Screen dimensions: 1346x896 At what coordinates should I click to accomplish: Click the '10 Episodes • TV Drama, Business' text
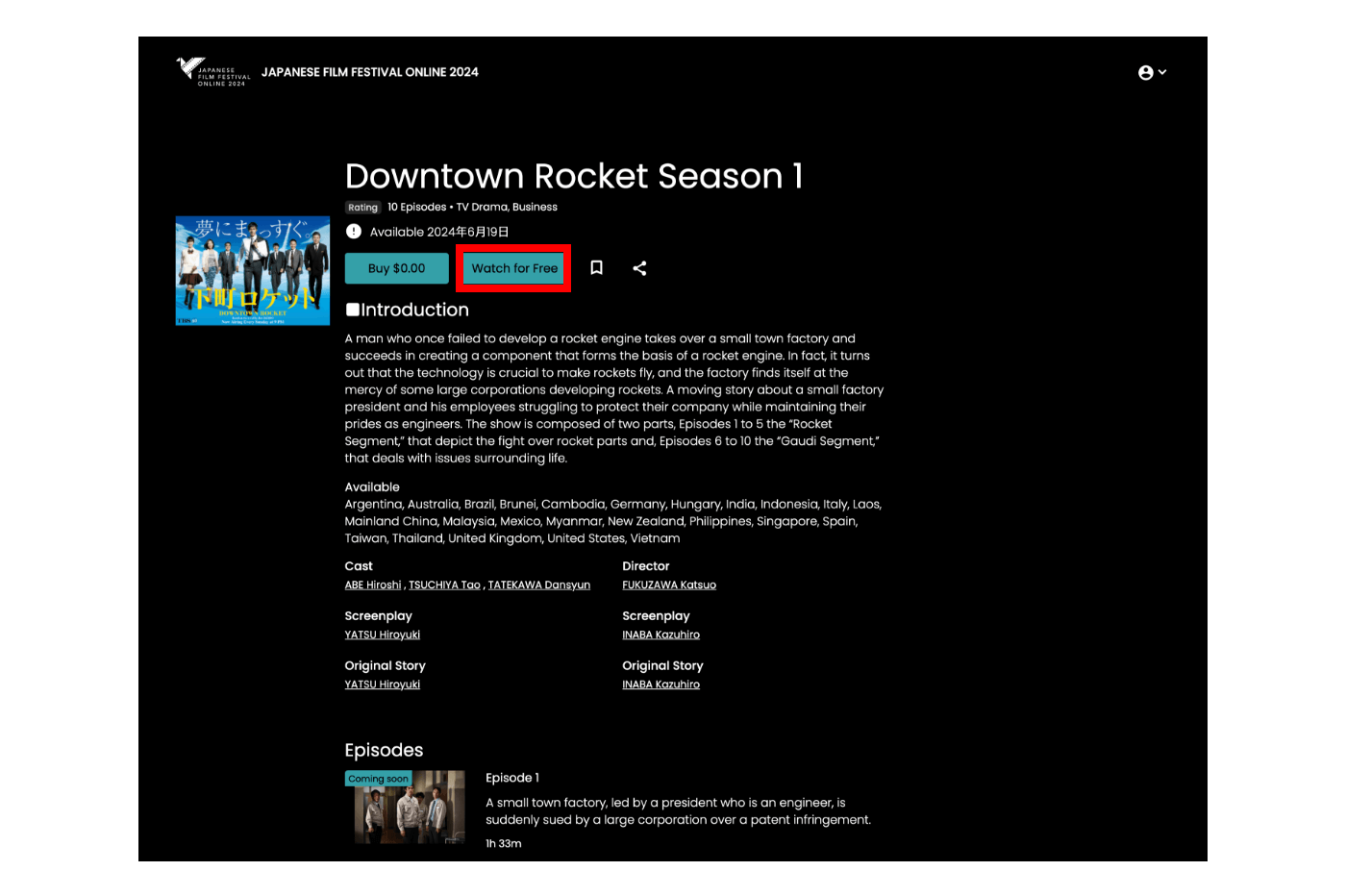coord(472,207)
